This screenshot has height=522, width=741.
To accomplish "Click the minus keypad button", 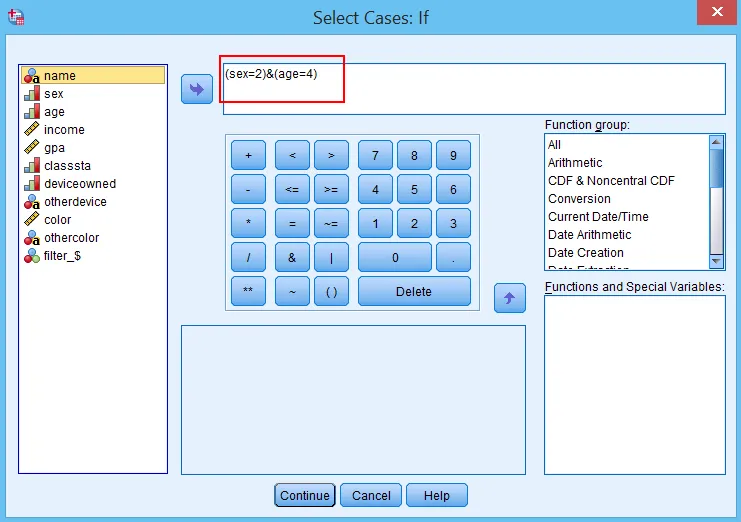I will point(249,189).
